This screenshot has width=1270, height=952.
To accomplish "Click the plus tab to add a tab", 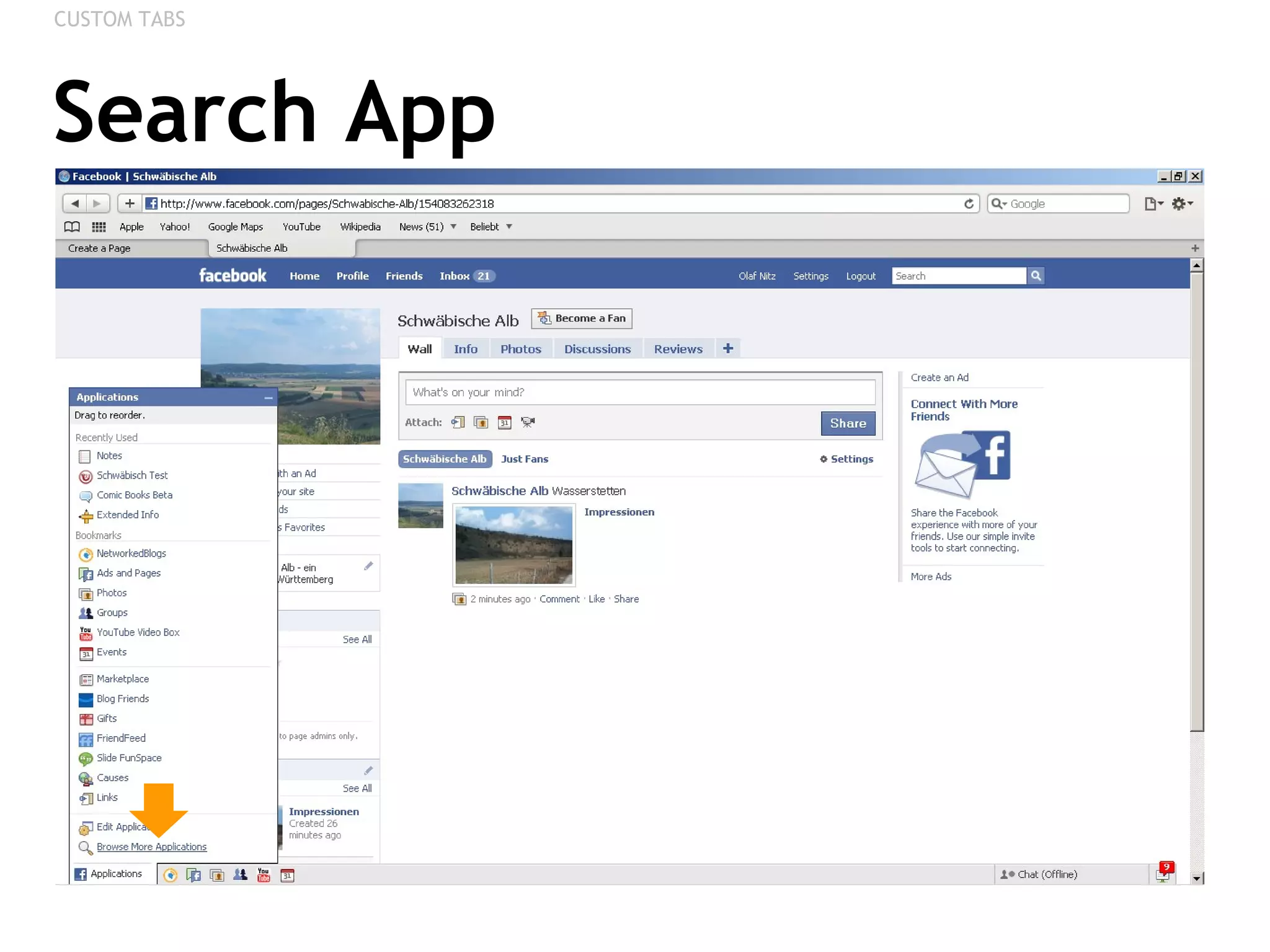I will (728, 349).
